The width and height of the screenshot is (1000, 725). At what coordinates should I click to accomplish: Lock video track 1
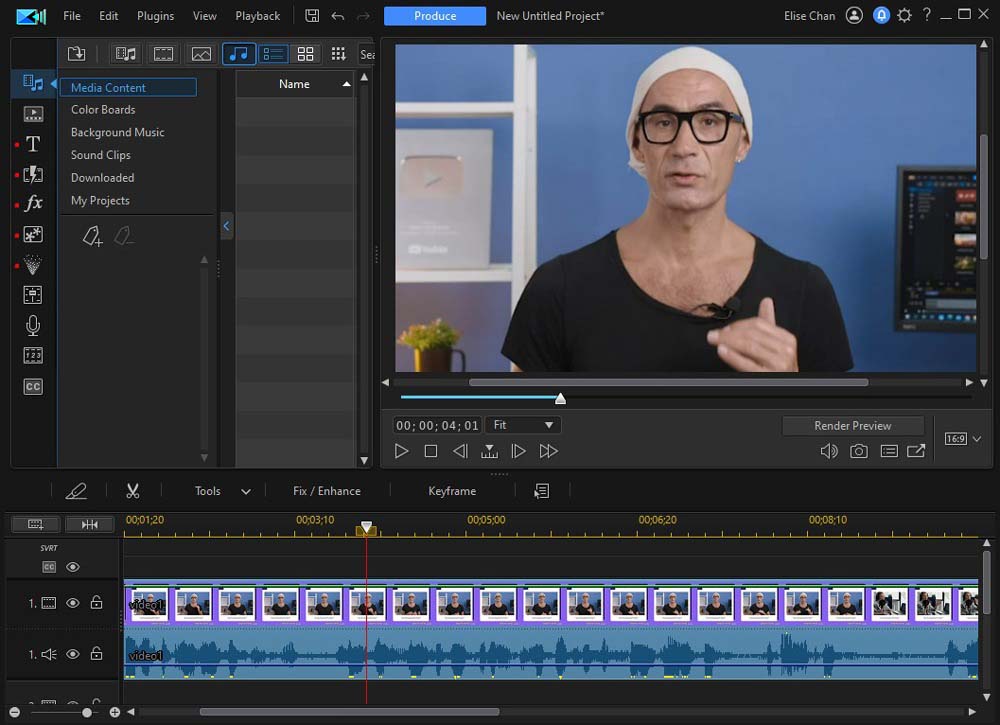[96, 603]
